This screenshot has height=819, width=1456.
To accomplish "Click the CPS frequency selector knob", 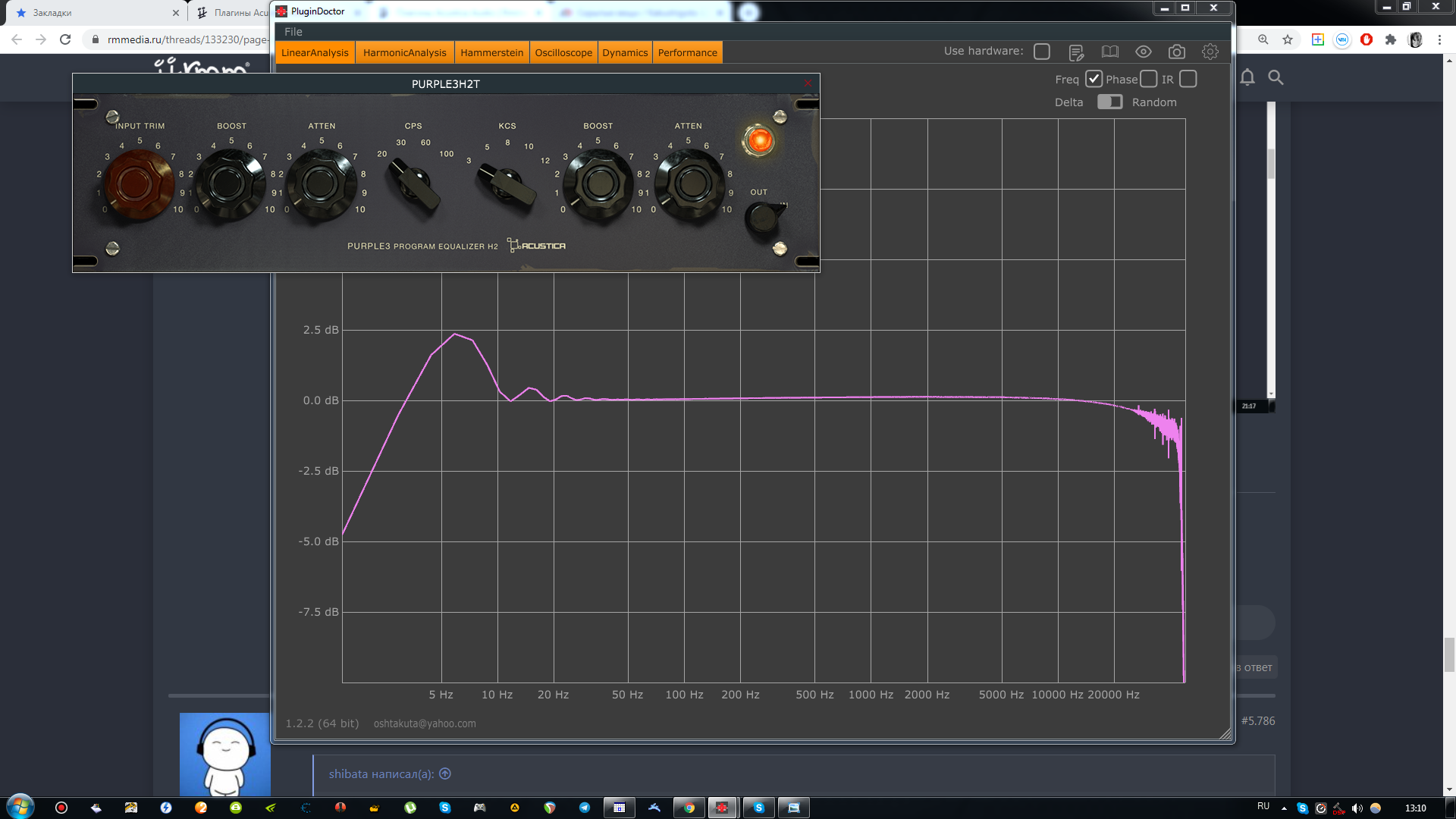I will coord(414,184).
